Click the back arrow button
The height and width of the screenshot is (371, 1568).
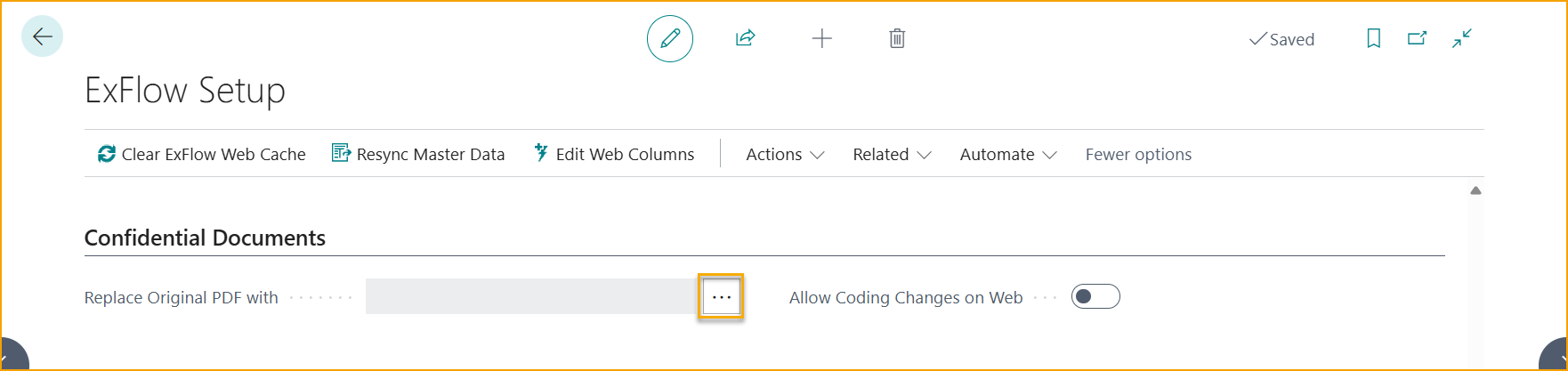tap(42, 36)
